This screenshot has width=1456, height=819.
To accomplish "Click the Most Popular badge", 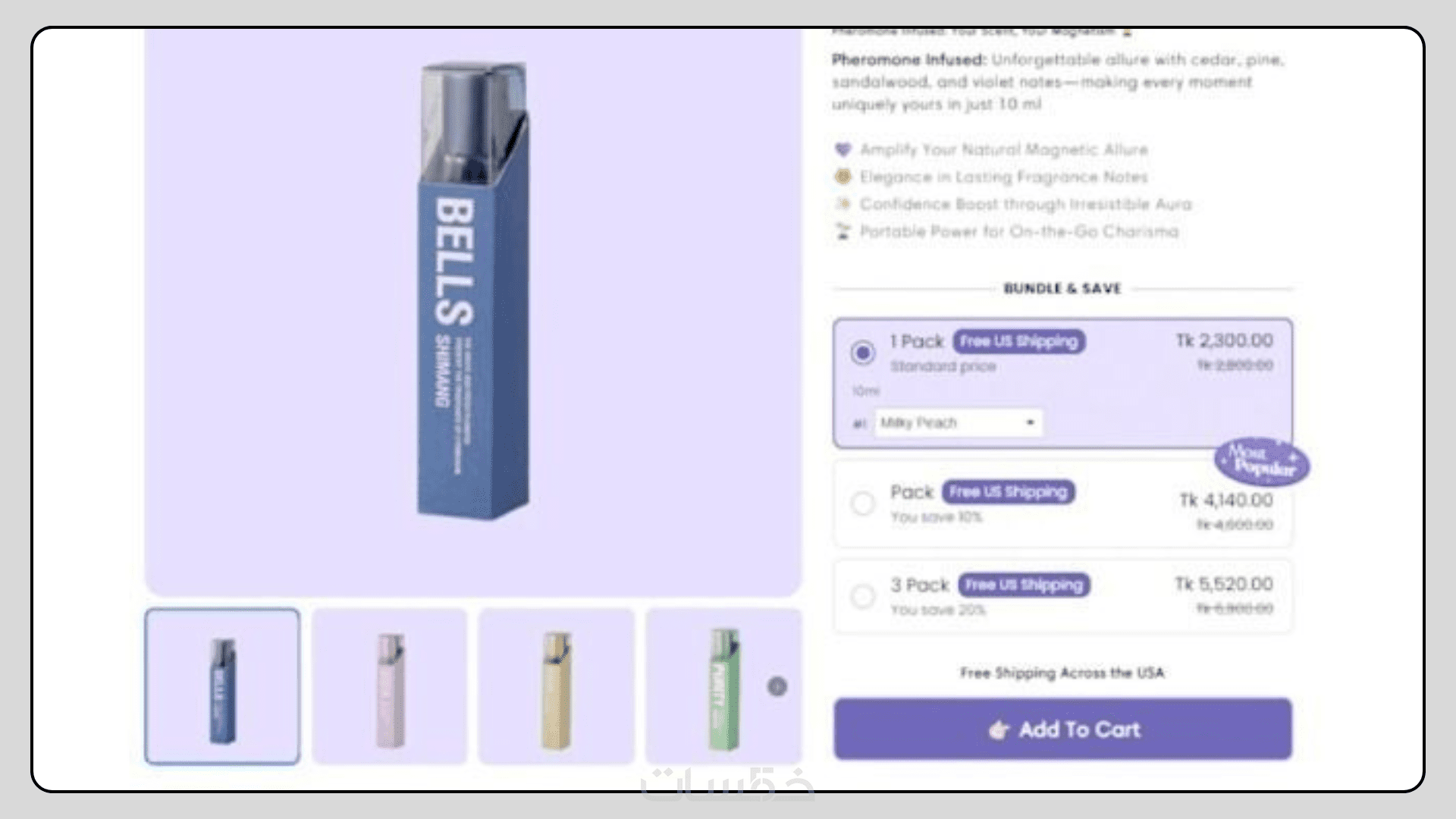I will click(1262, 461).
